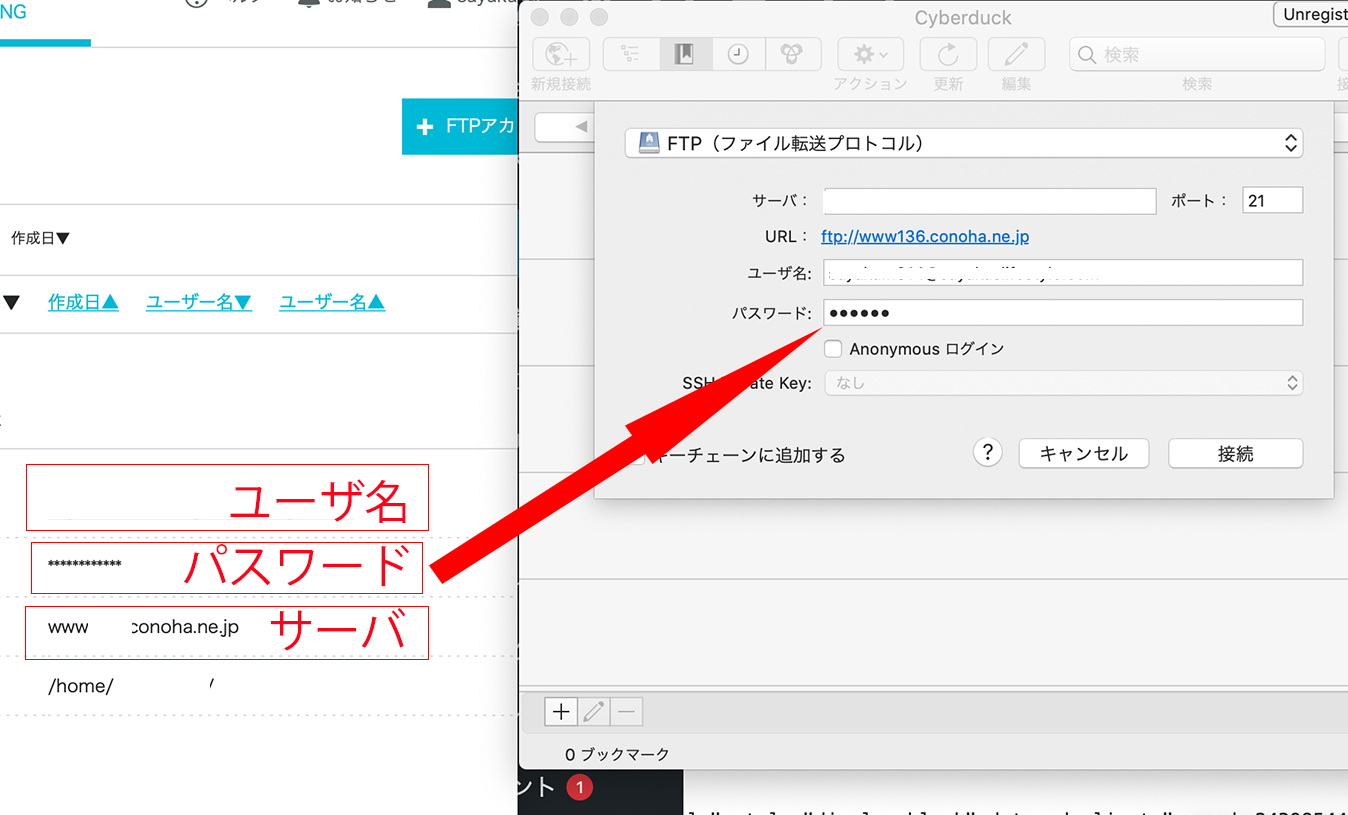The width and height of the screenshot is (1348, 815).
Task: Click the パスワード input field
Action: 1063,313
